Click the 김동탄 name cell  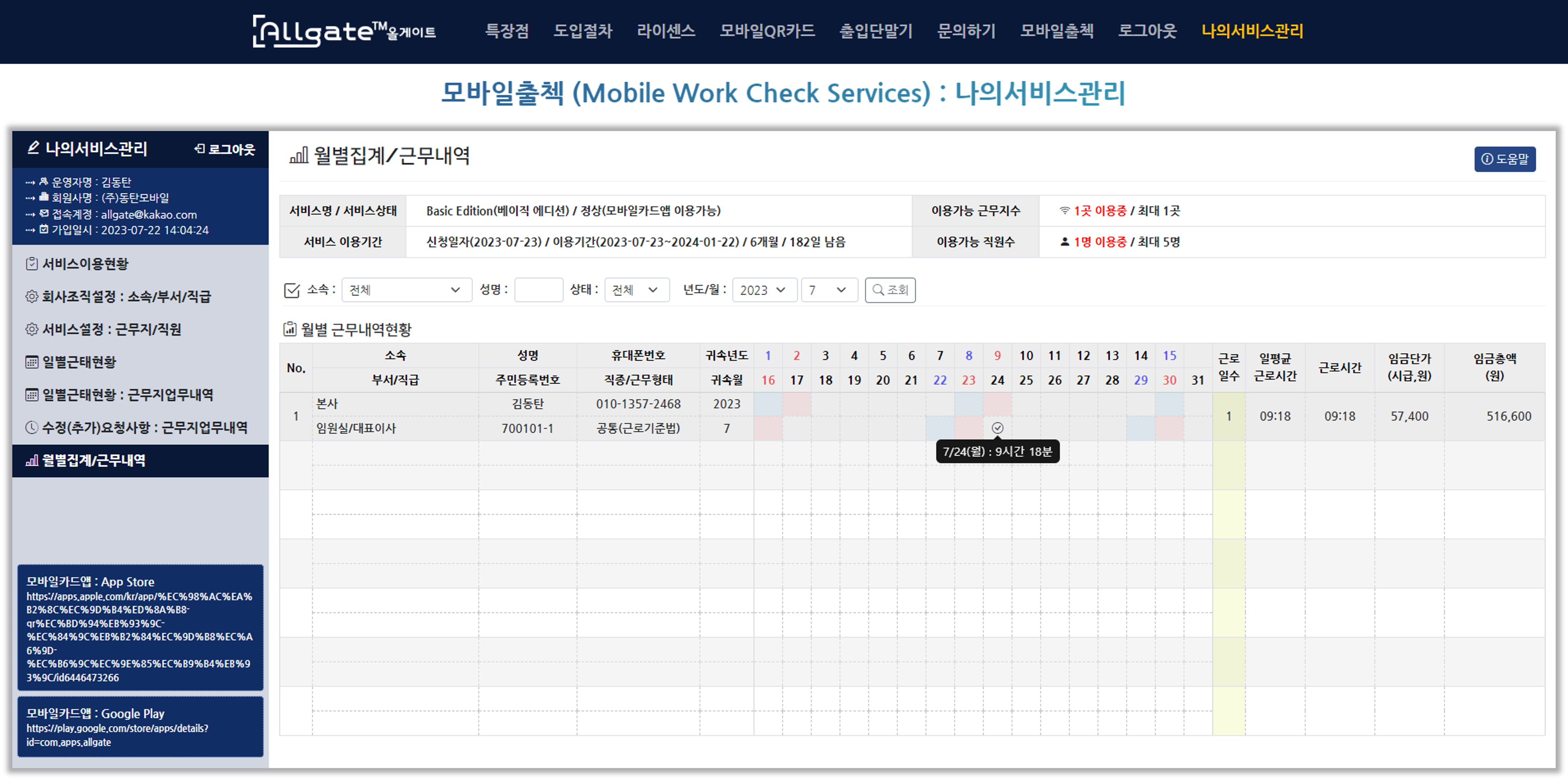point(527,404)
